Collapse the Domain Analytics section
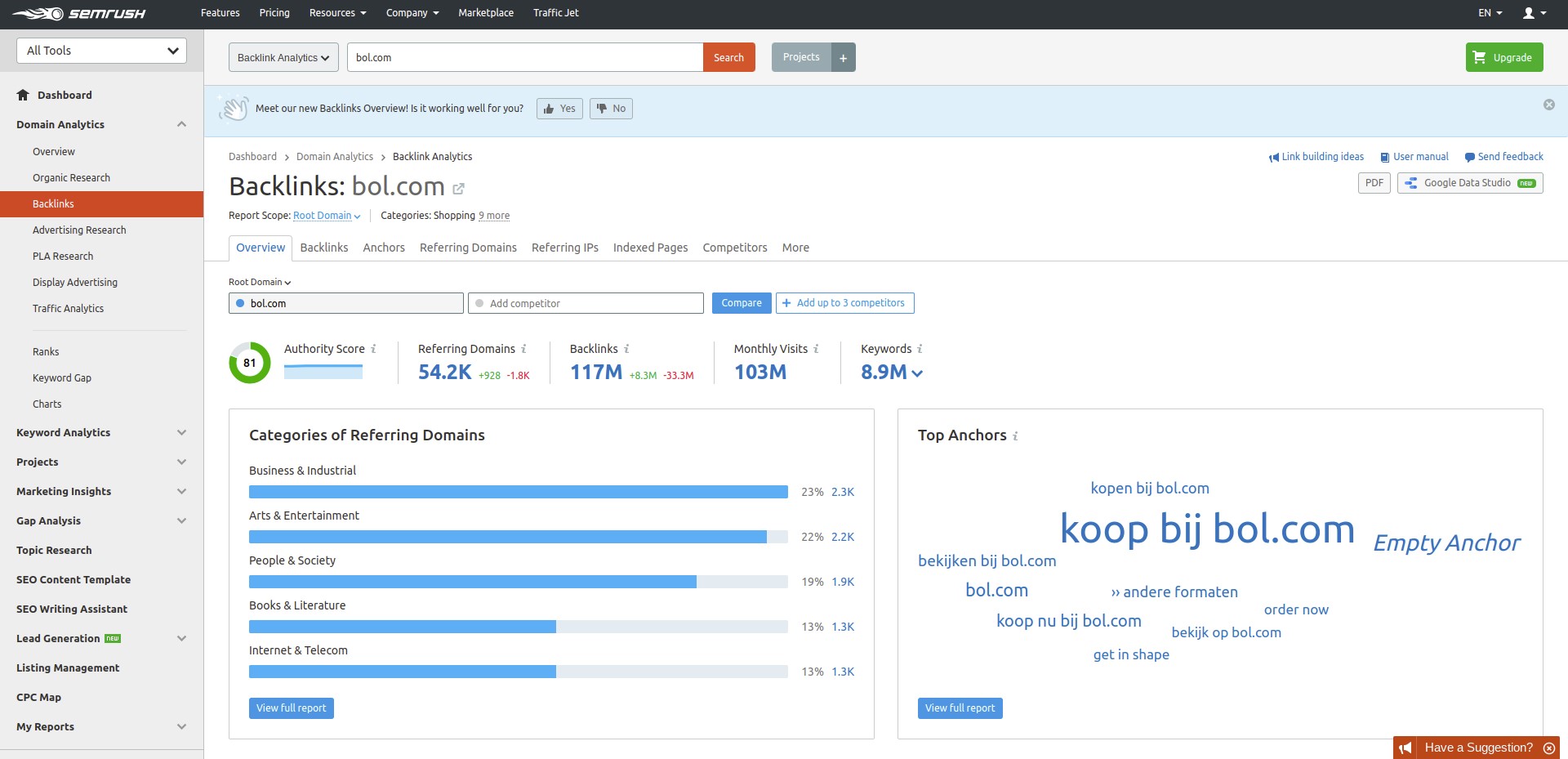The height and width of the screenshot is (759, 1568). (x=181, y=124)
